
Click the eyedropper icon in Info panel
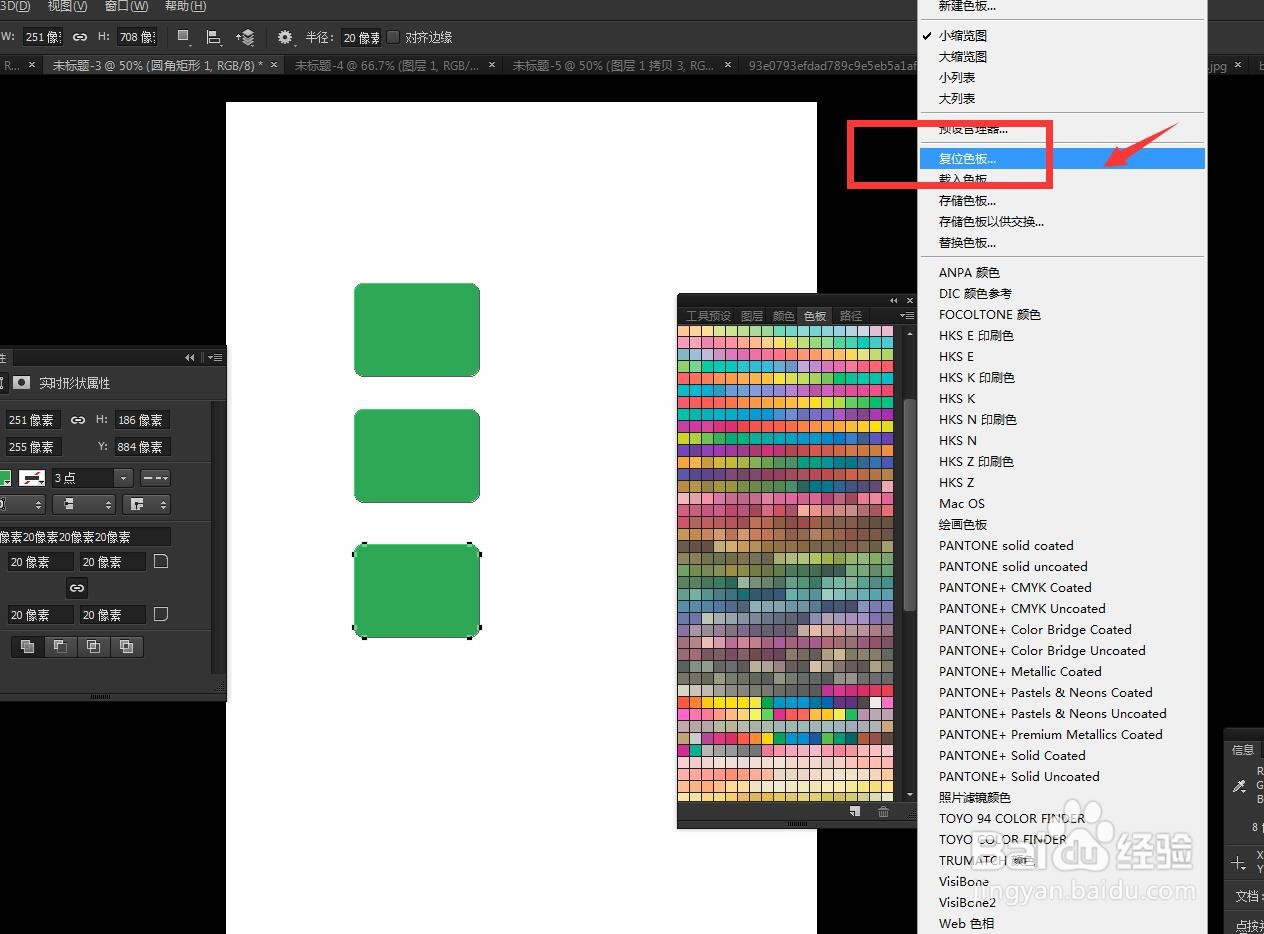(x=1240, y=787)
